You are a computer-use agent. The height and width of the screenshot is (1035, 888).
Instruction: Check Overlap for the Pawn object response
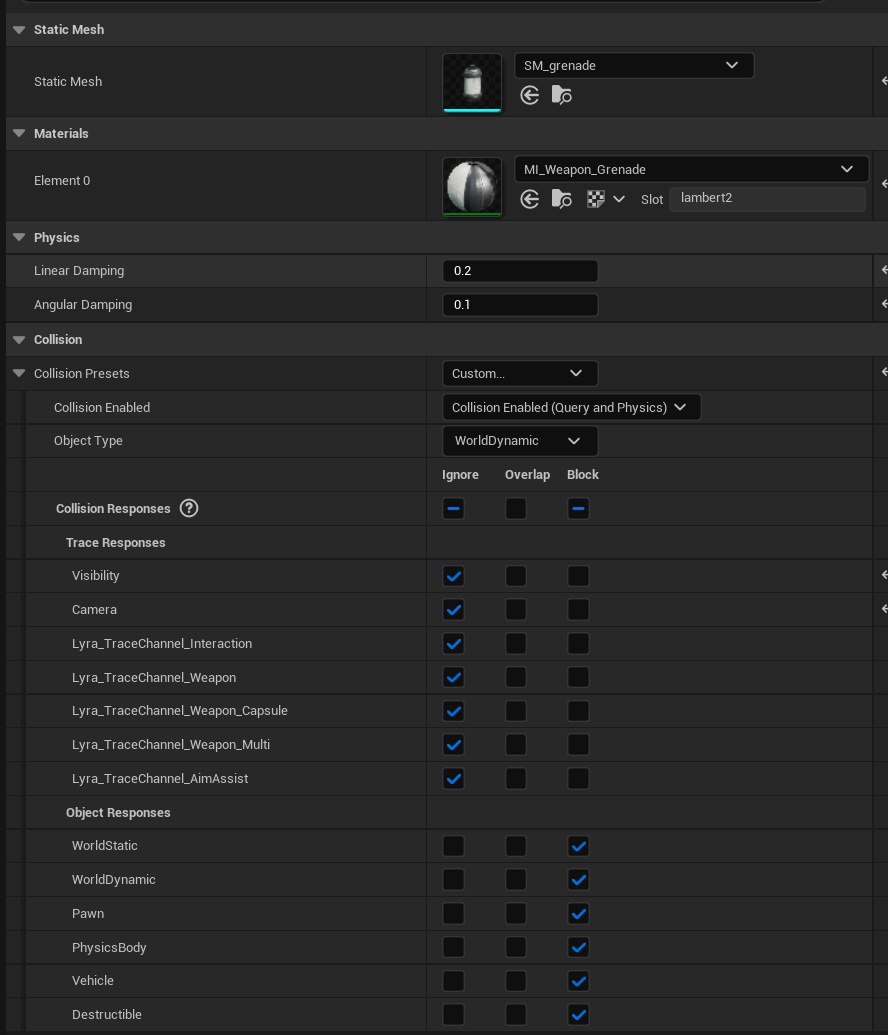pos(516,914)
